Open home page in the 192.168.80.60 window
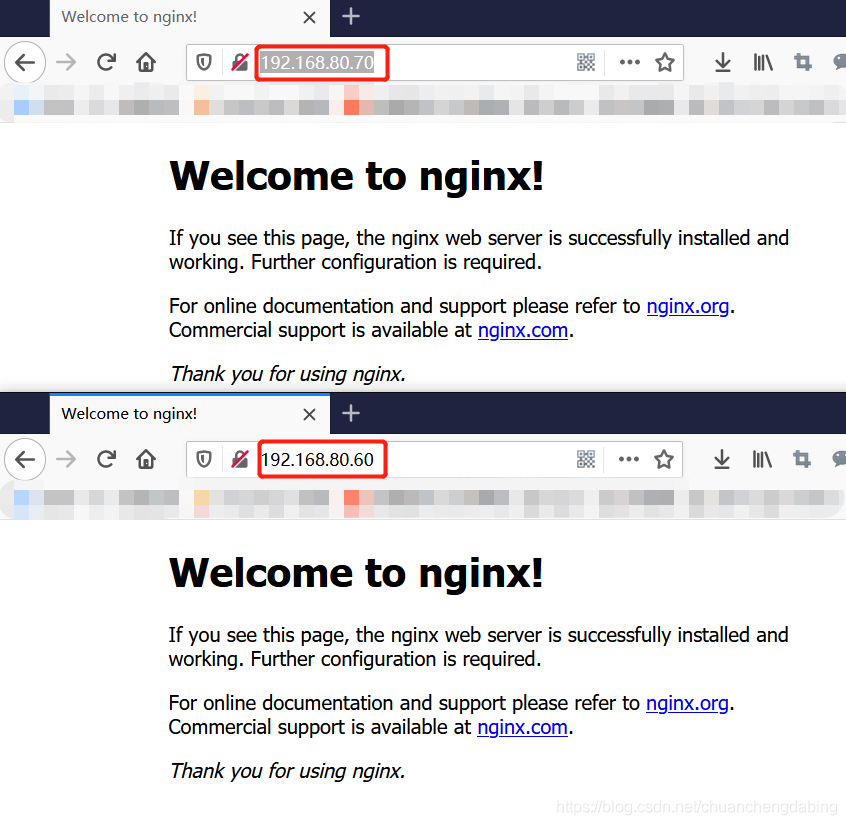This screenshot has width=846, height=825. click(146, 459)
